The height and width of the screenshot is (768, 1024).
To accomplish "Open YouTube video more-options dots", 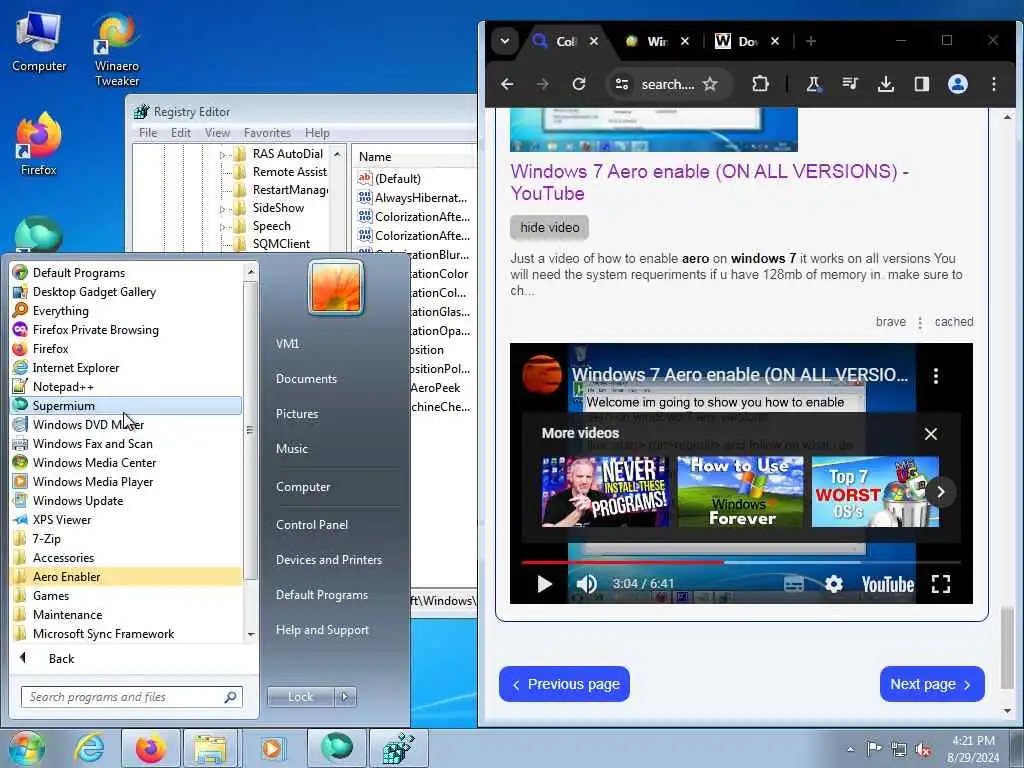I will (936, 376).
